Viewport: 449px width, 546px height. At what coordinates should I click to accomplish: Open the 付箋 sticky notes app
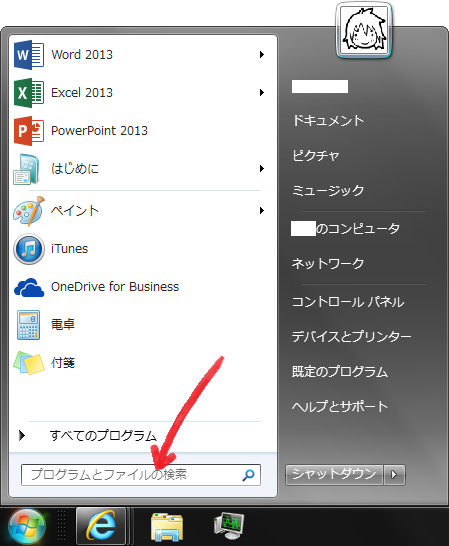[139, 363]
